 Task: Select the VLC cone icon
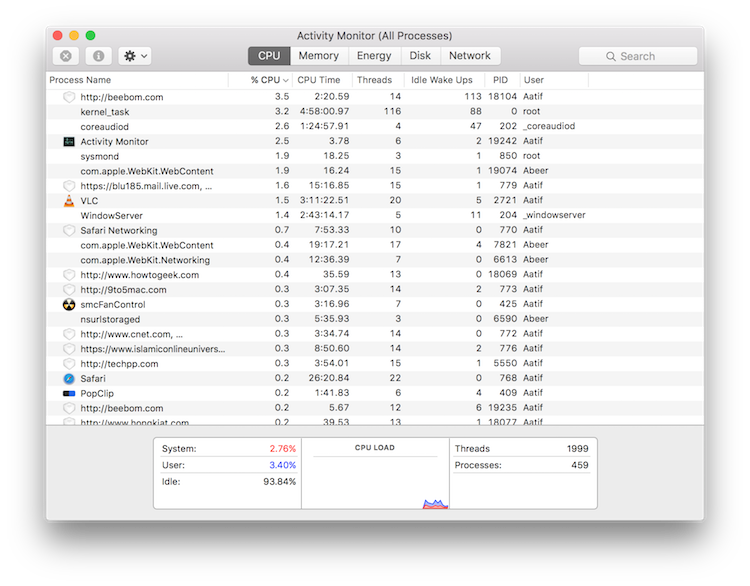(69, 201)
